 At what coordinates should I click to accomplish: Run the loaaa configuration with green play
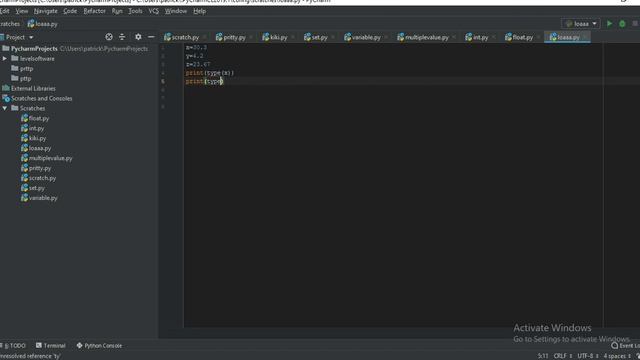tap(609, 24)
